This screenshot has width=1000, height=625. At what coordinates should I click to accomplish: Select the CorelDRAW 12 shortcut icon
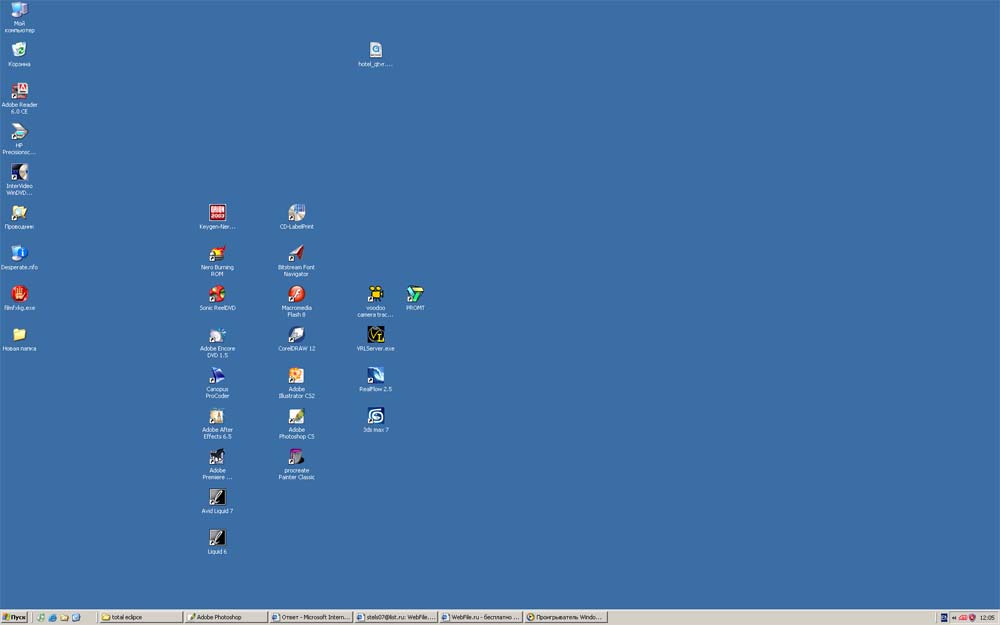click(x=296, y=335)
